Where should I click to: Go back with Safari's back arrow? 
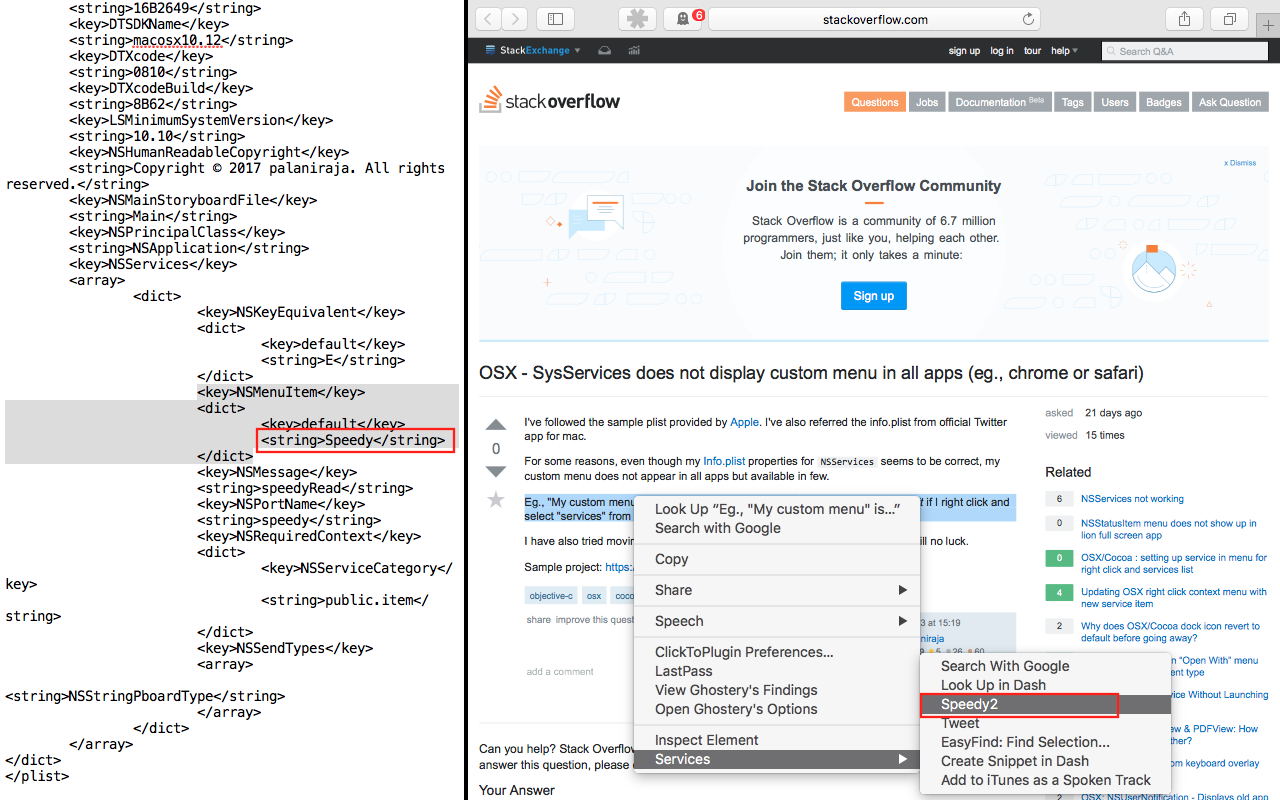tap(489, 19)
